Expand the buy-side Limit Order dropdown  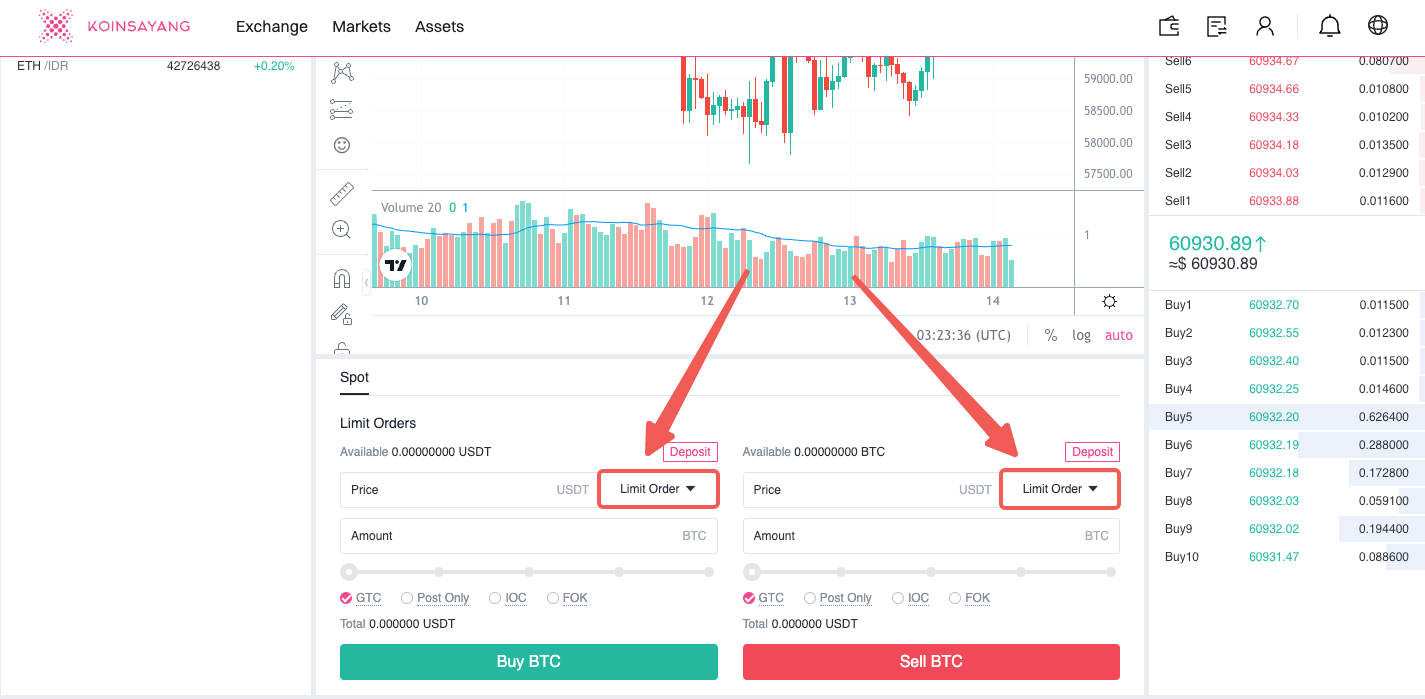click(x=658, y=489)
